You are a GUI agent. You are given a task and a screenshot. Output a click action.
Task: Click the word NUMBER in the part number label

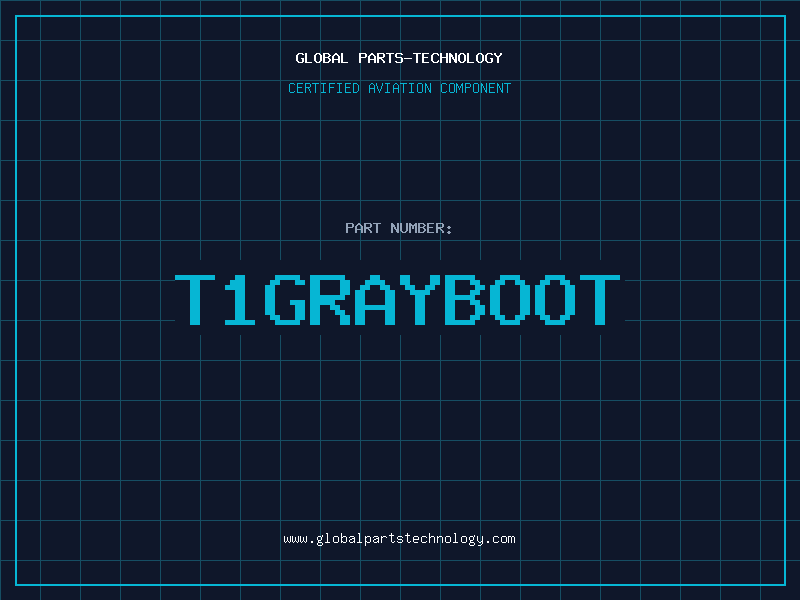[422, 228]
